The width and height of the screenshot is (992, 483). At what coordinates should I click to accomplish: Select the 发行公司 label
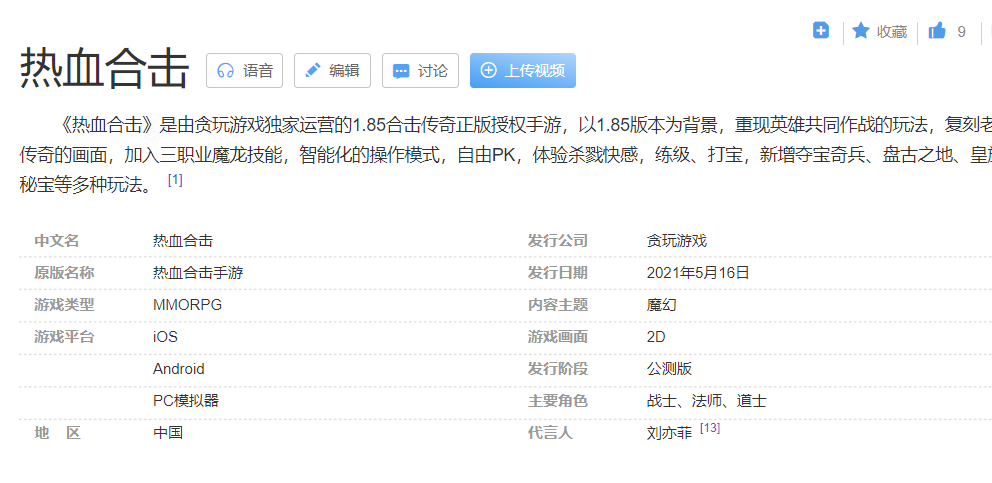point(558,241)
